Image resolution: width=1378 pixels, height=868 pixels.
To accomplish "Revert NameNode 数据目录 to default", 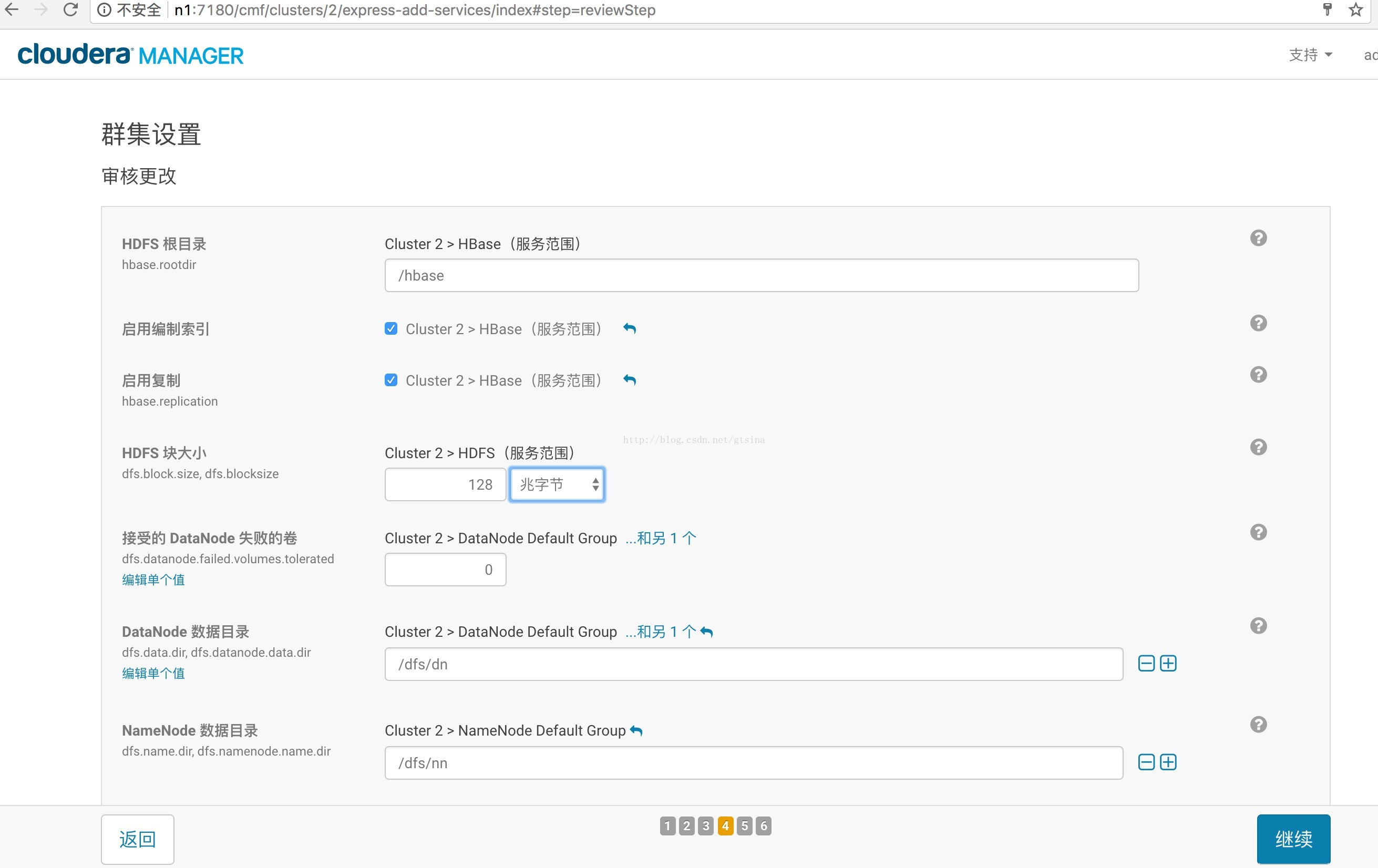I will (636, 731).
